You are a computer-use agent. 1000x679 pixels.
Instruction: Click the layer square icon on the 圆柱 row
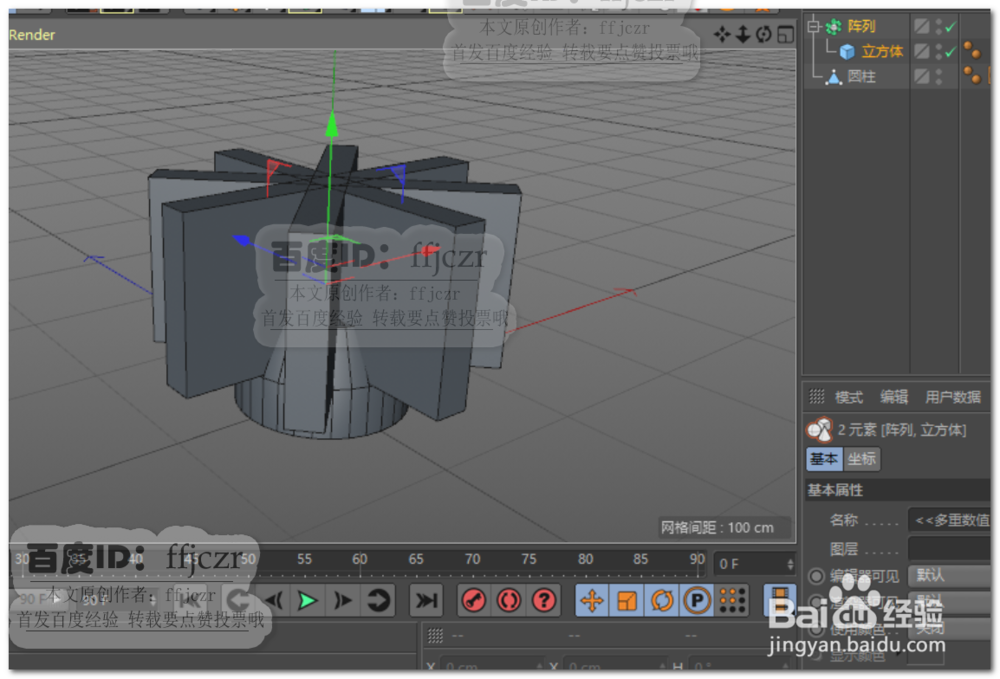[922, 77]
